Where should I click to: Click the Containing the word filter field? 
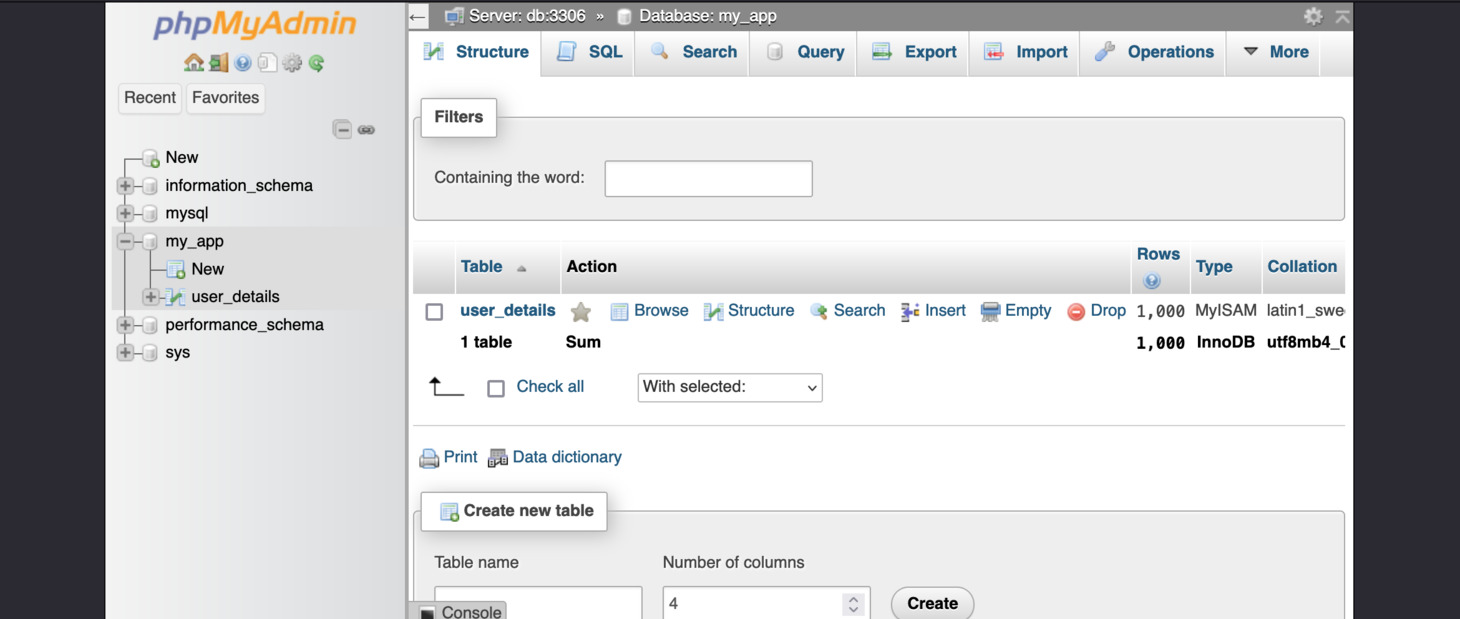click(x=708, y=179)
